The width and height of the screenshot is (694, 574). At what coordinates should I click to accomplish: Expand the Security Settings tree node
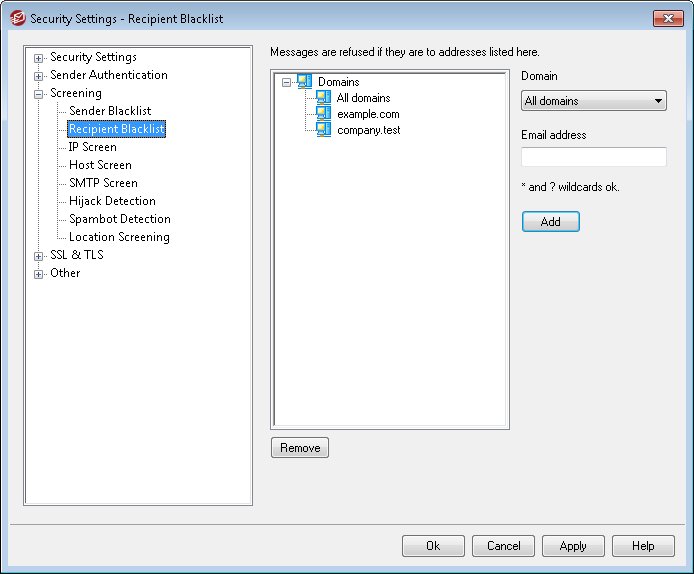tap(39, 58)
